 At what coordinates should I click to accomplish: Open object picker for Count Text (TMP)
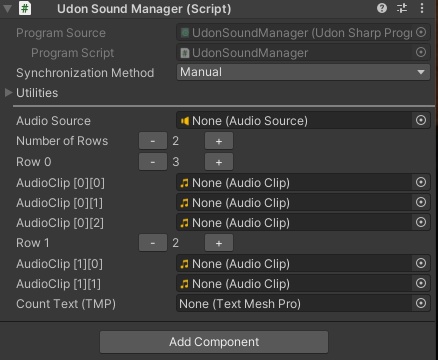point(421,303)
